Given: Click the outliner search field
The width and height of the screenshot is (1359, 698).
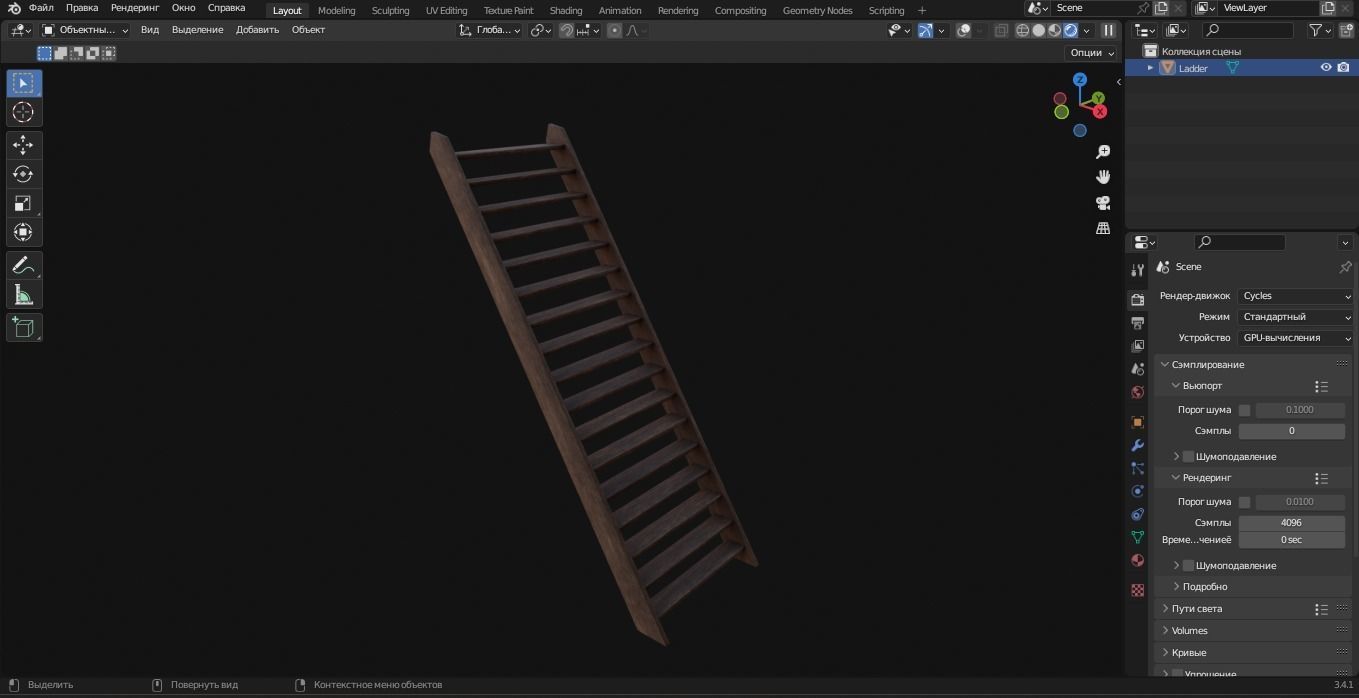Looking at the screenshot, I should [1248, 30].
